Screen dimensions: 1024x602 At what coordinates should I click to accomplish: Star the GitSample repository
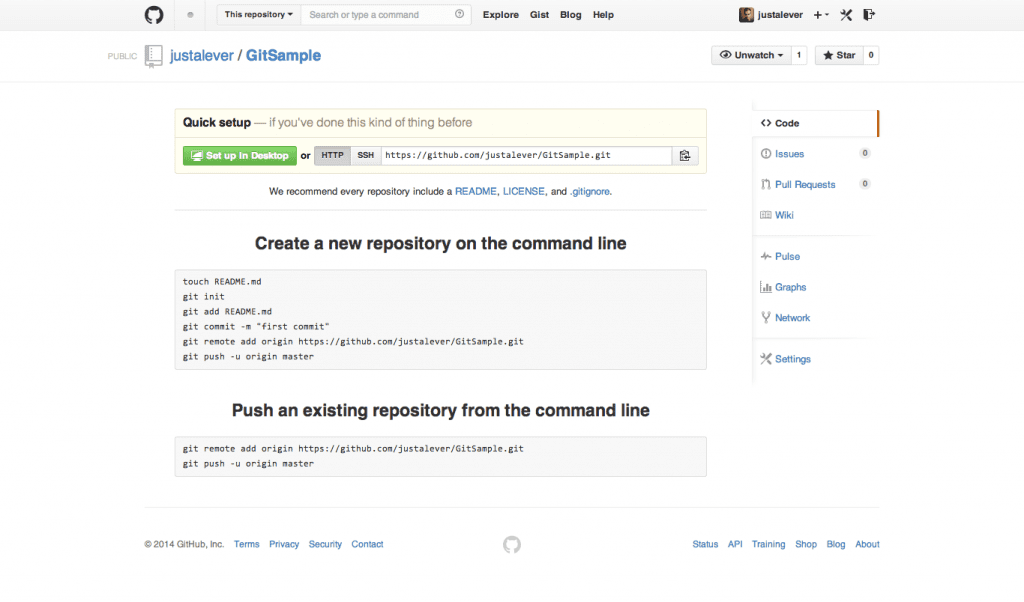point(838,55)
